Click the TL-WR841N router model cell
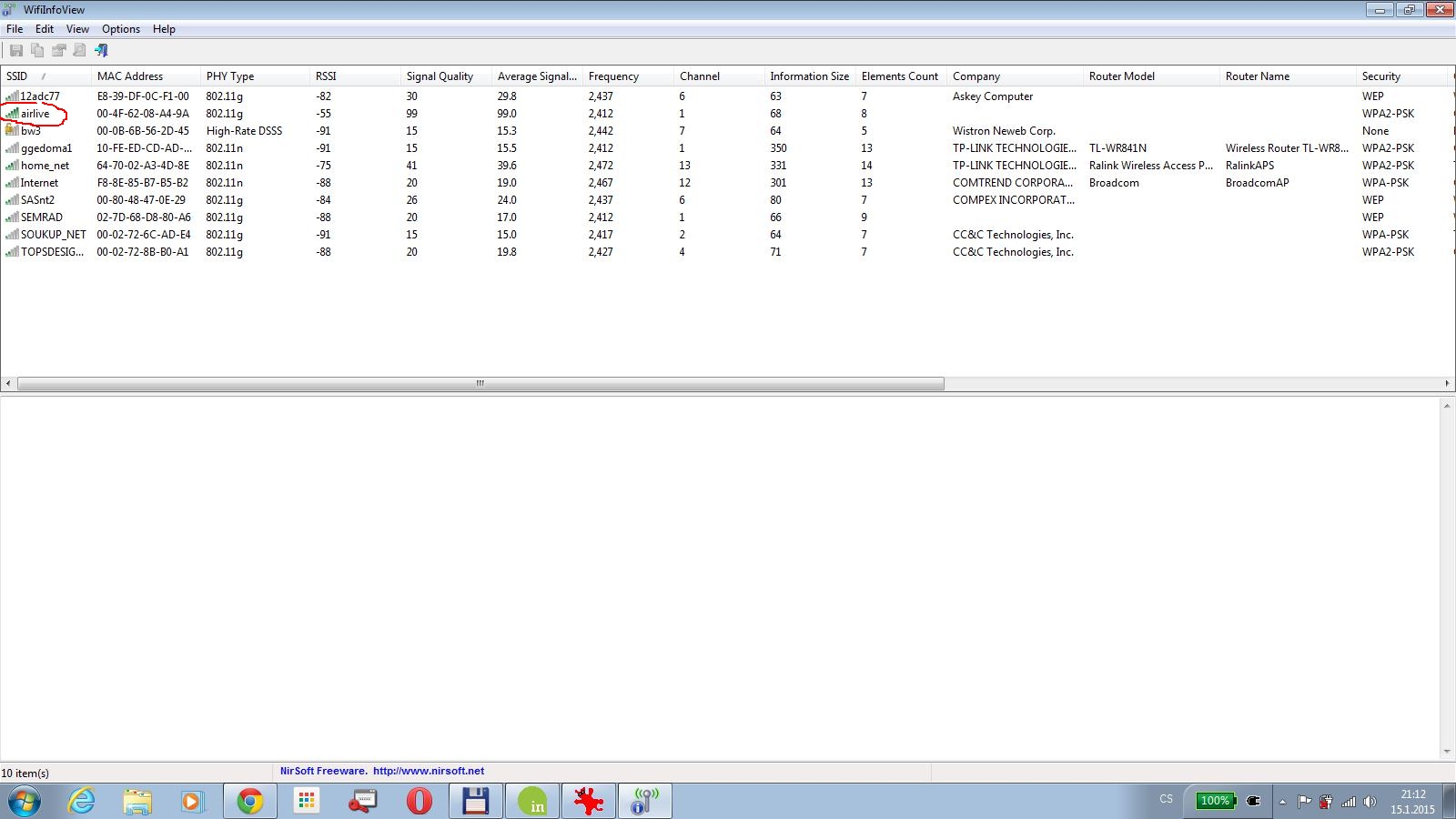Screen dimensions: 1456x819 coord(1117,148)
